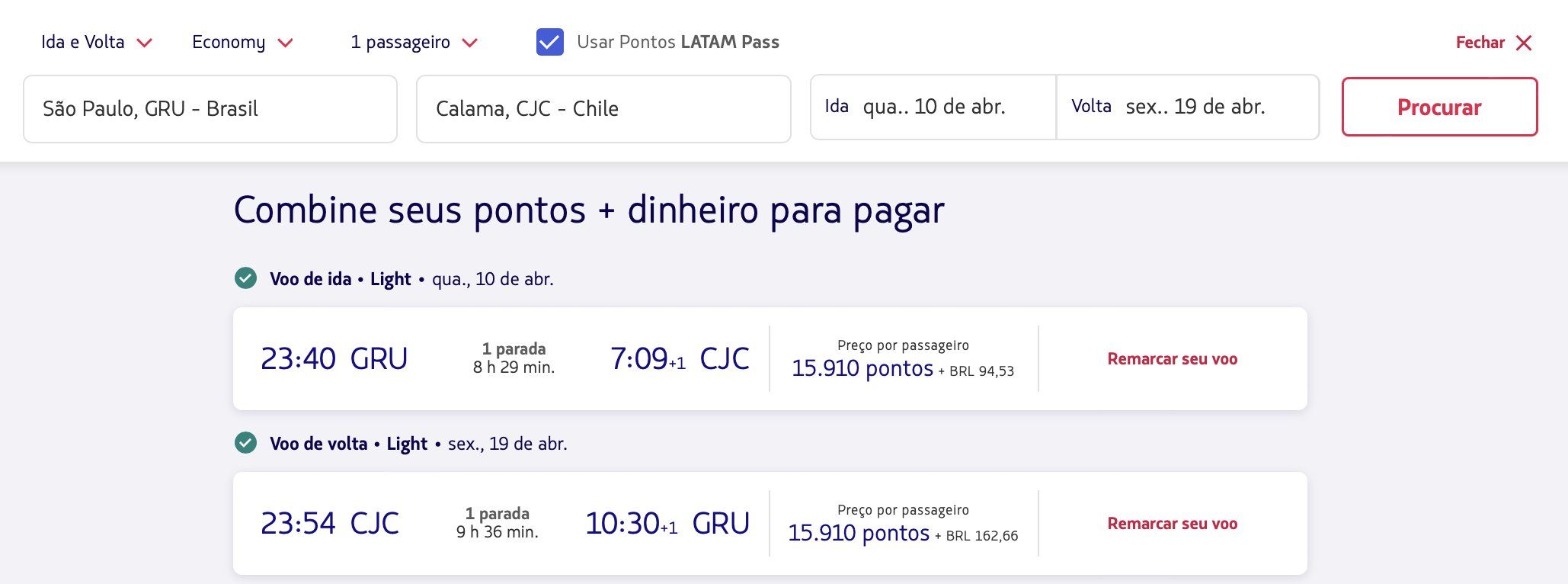This screenshot has height=584, width=1568.
Task: Click Remarcar seu voo for return flight
Action: [1172, 523]
